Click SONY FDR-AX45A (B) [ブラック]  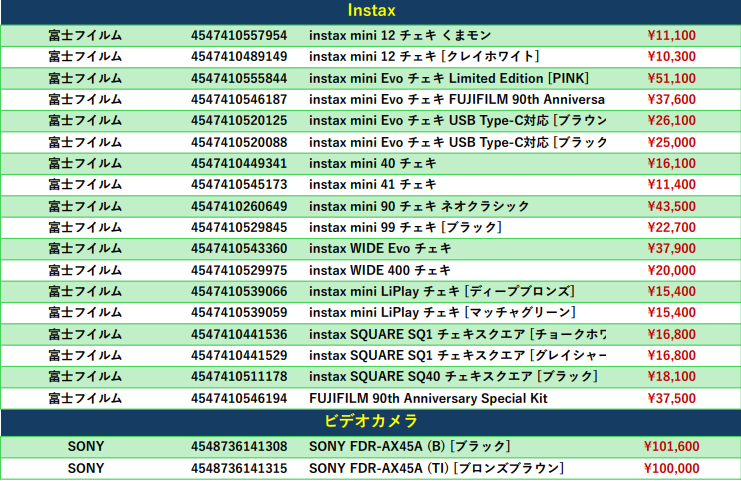pos(410,447)
